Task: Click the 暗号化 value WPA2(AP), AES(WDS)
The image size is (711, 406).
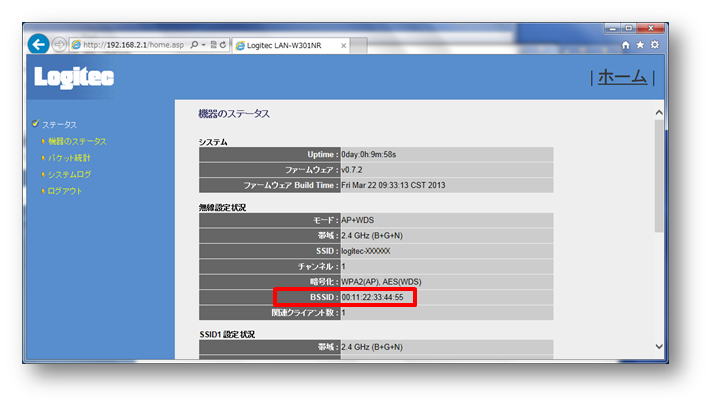Action: click(x=381, y=282)
